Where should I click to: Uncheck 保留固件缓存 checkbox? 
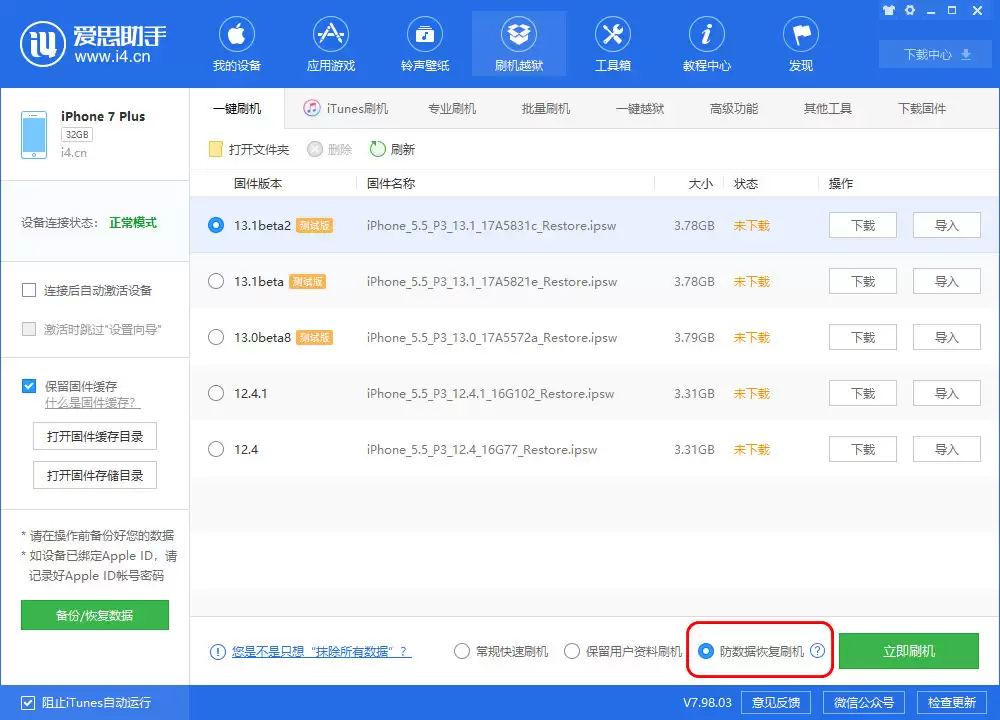point(29,386)
